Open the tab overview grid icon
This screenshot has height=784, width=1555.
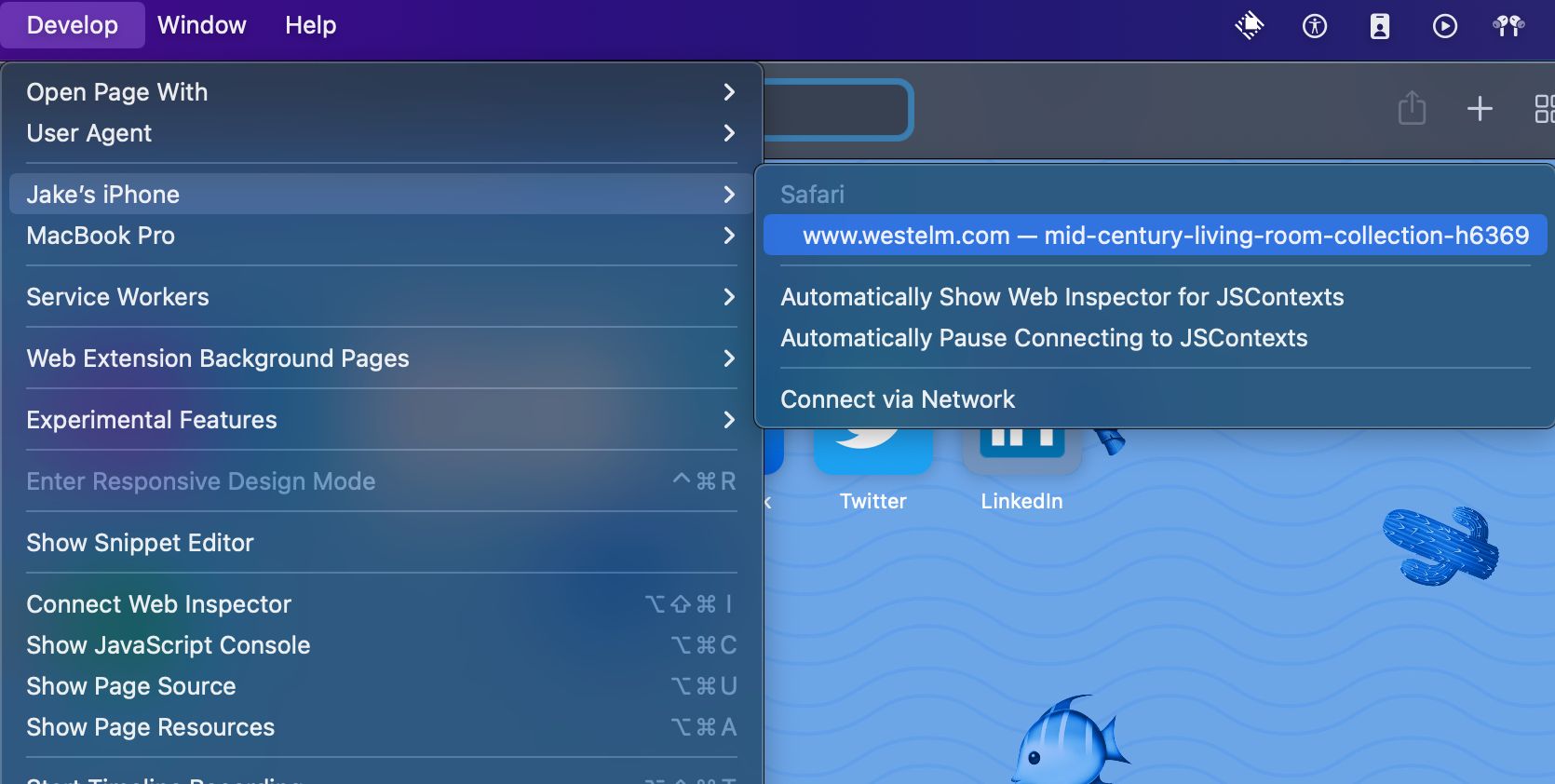click(x=1544, y=109)
